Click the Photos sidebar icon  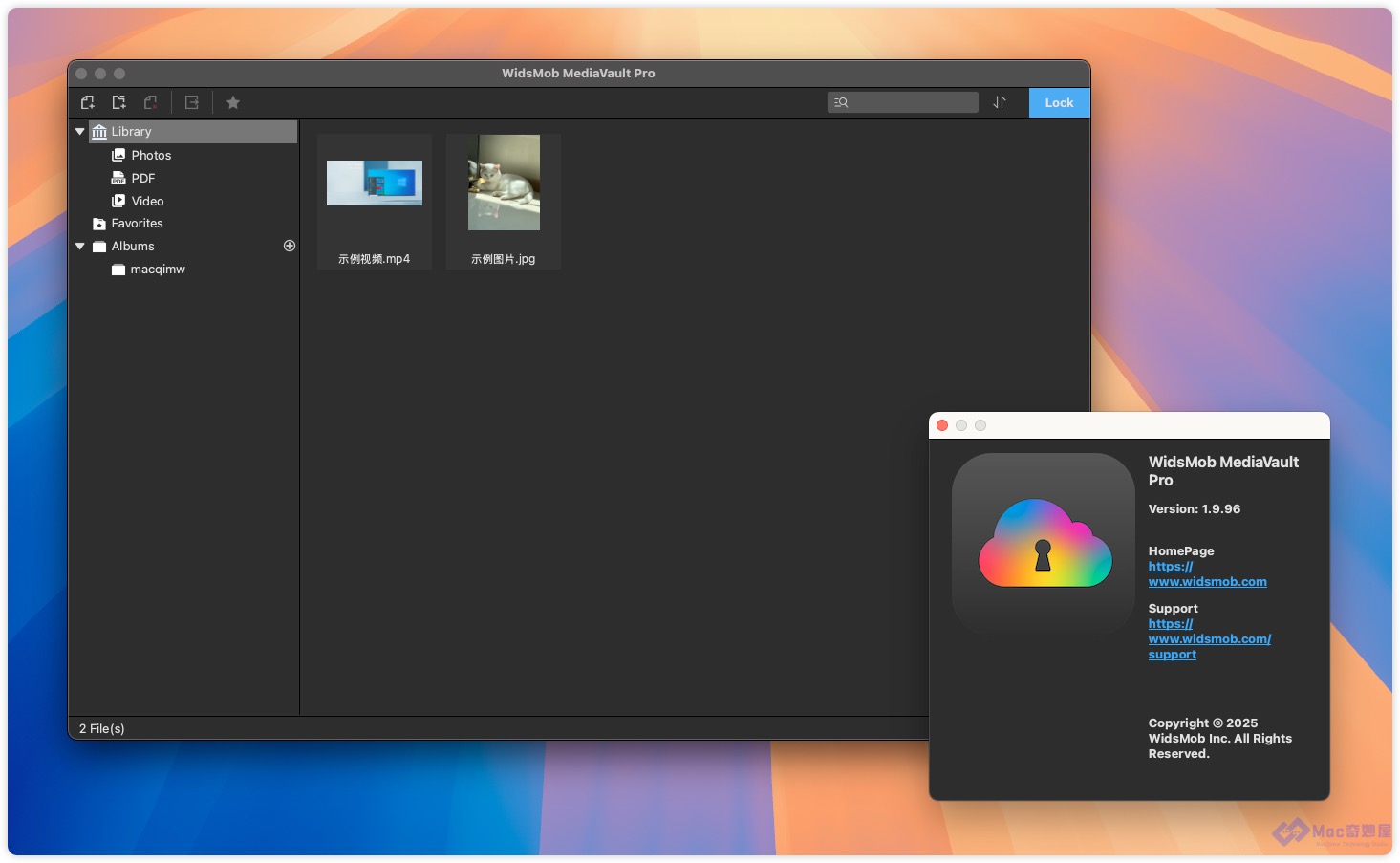(118, 155)
